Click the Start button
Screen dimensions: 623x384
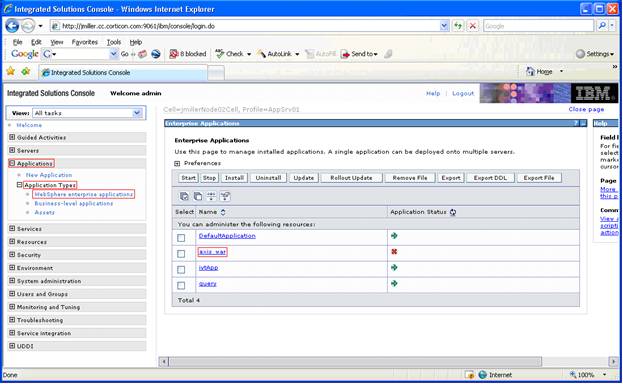click(x=188, y=178)
